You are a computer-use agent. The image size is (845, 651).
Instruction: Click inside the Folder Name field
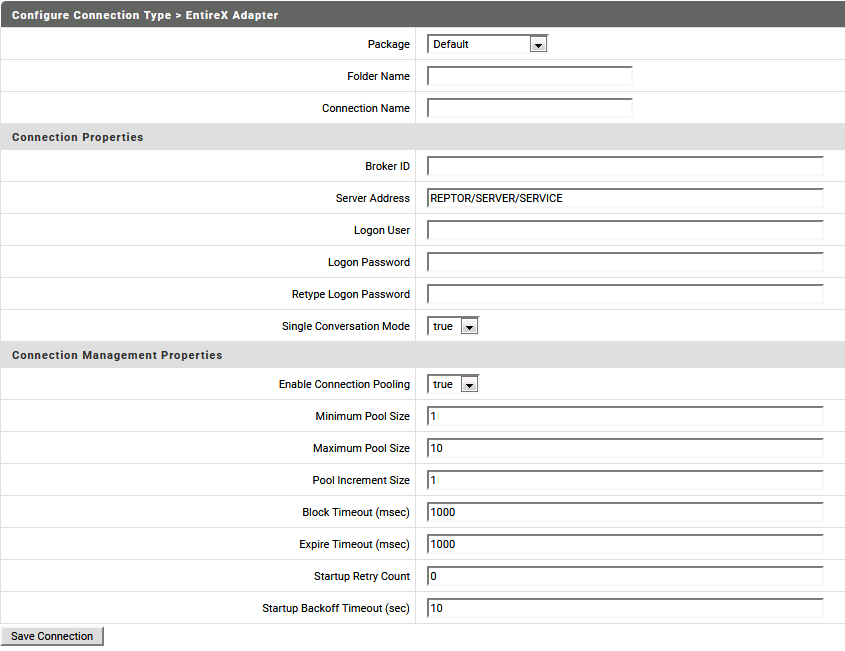529,75
